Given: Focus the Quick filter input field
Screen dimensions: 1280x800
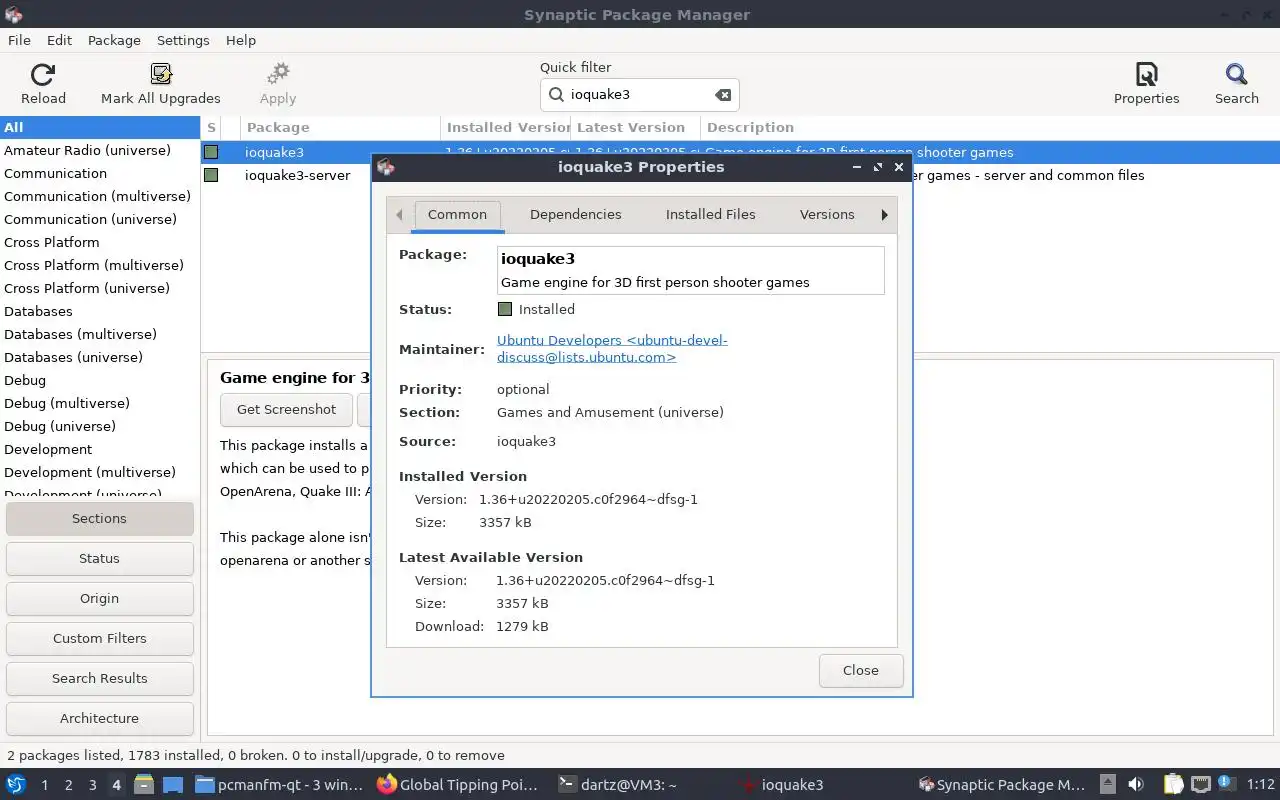Looking at the screenshot, I should pyautogui.click(x=639, y=95).
